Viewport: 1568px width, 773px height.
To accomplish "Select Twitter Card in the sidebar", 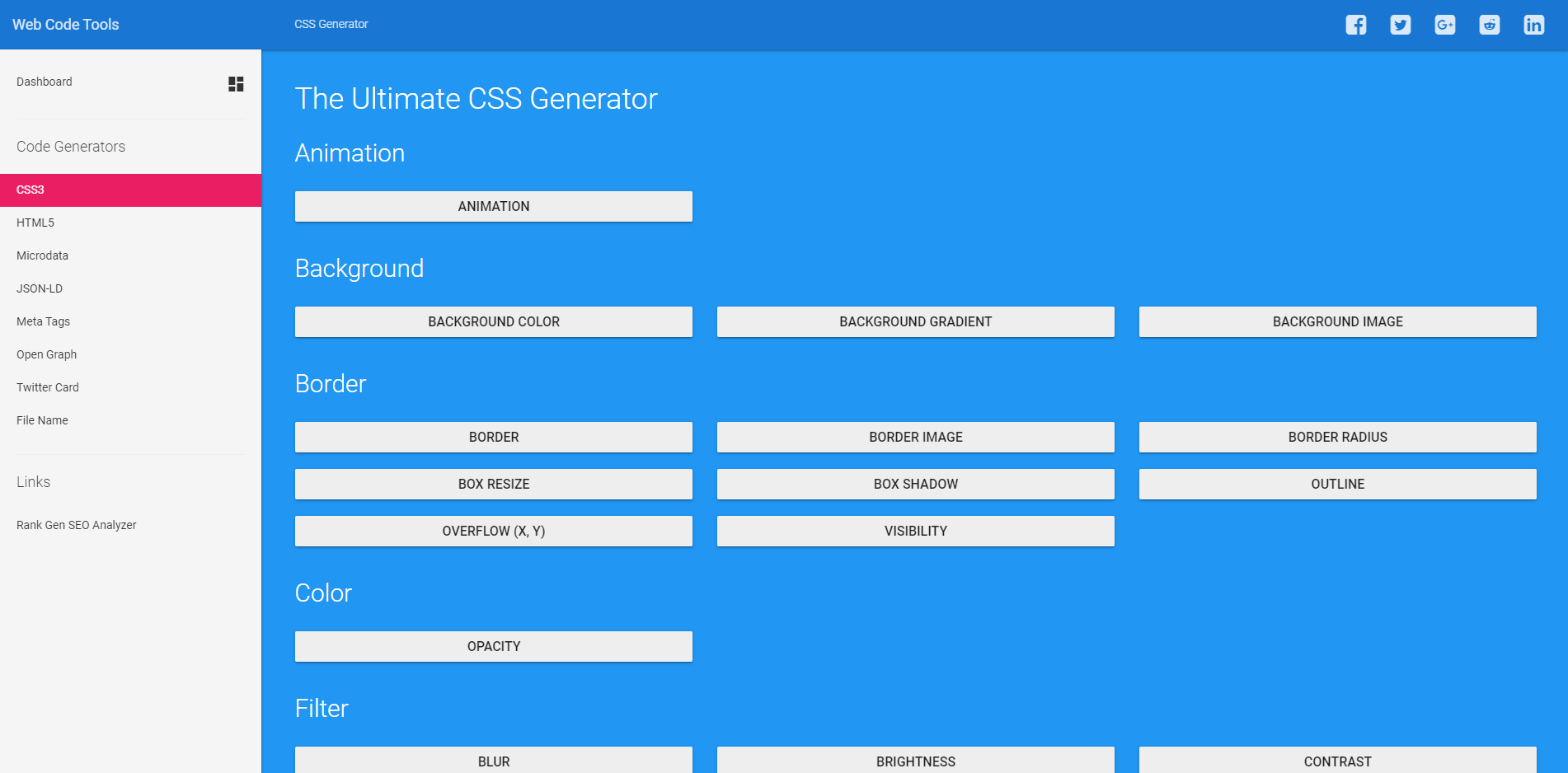I will (x=130, y=387).
